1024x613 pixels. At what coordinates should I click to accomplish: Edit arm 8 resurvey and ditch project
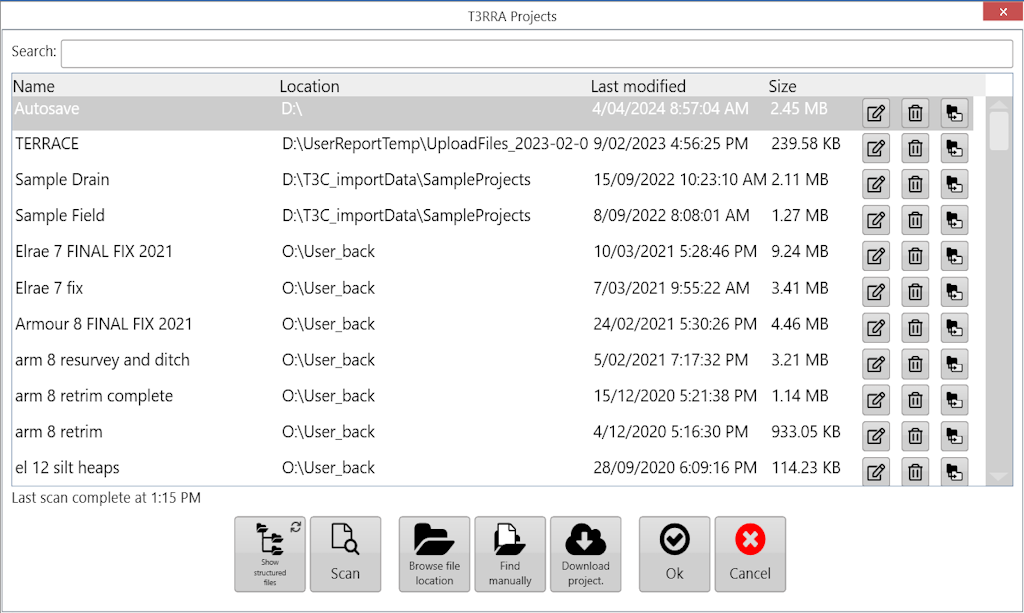pyautogui.click(x=876, y=364)
